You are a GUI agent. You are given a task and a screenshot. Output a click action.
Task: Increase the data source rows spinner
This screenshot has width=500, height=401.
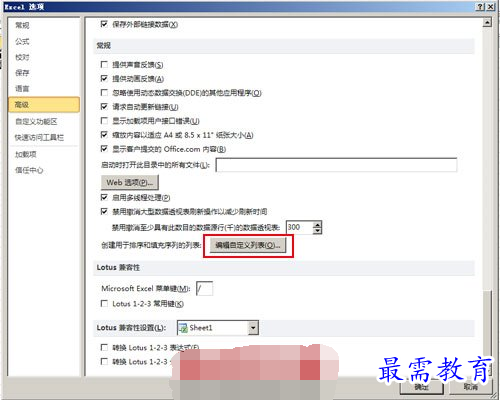tap(317, 224)
